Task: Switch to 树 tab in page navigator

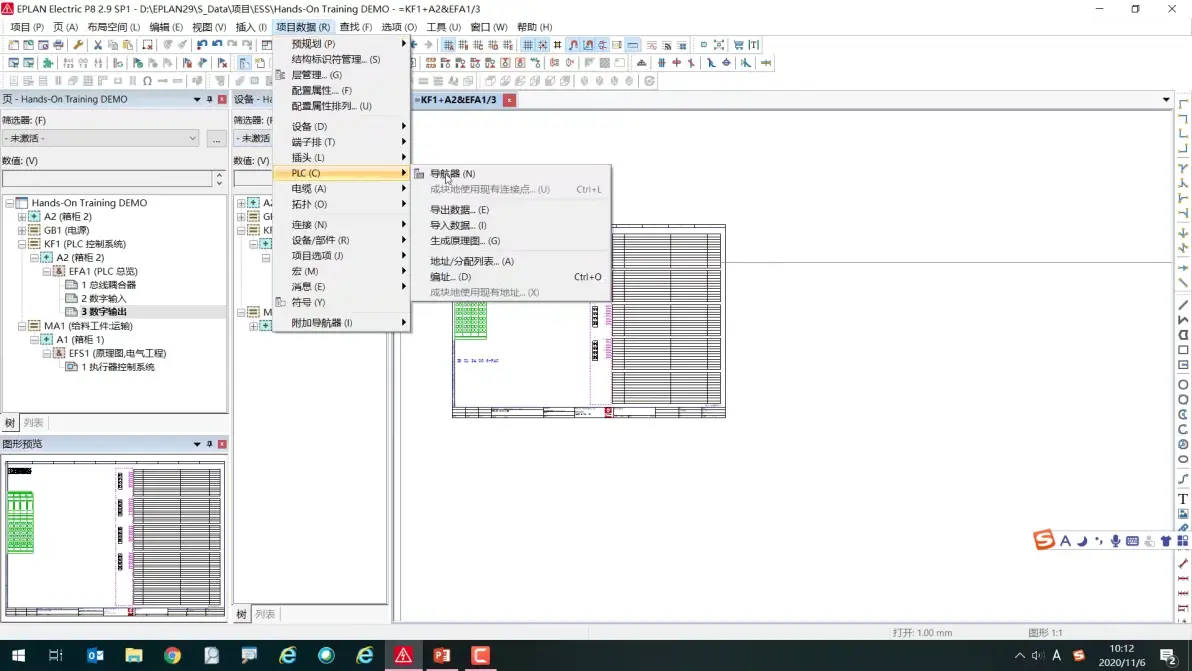Action: 10,423
